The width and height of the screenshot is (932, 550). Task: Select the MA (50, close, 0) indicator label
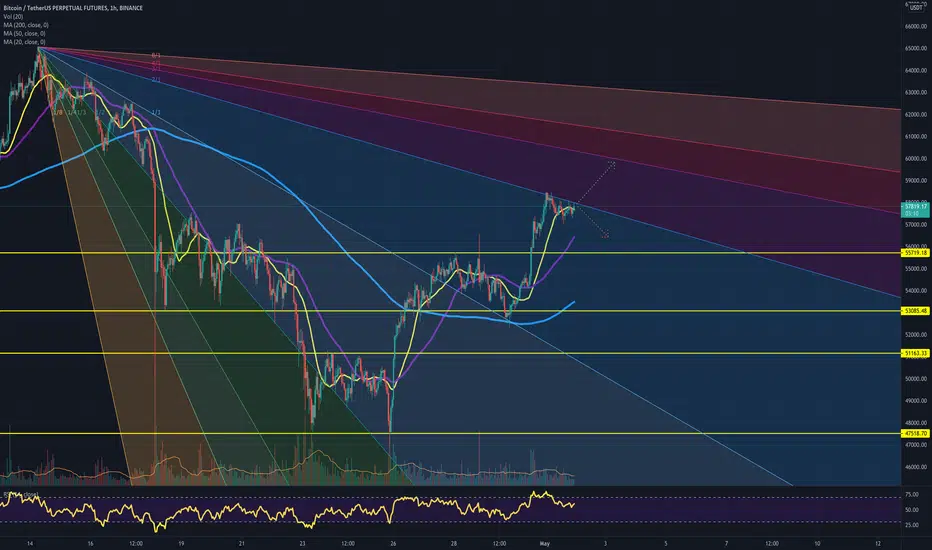(24, 34)
